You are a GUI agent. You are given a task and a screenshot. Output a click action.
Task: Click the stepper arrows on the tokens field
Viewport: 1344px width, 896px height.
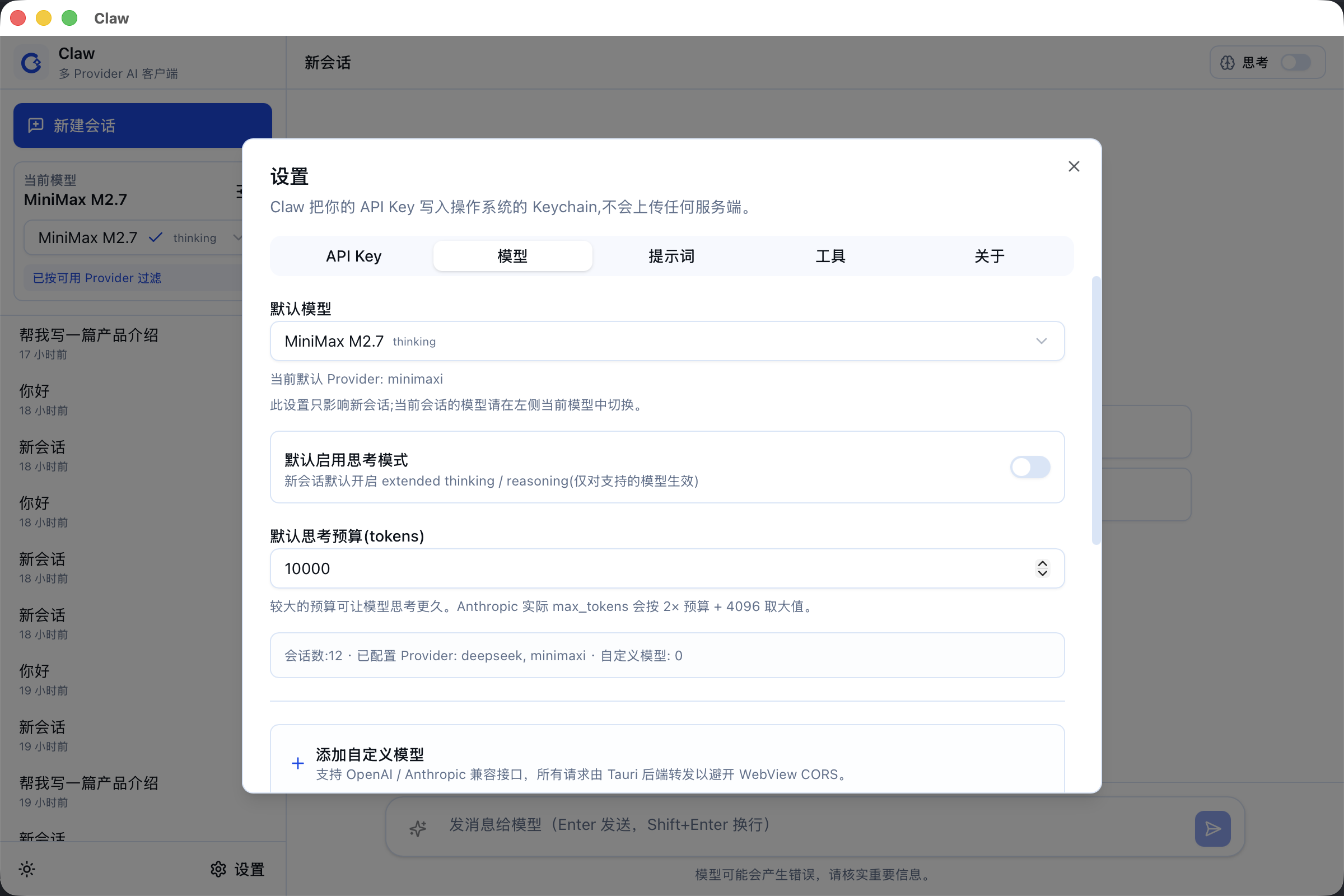click(1042, 568)
